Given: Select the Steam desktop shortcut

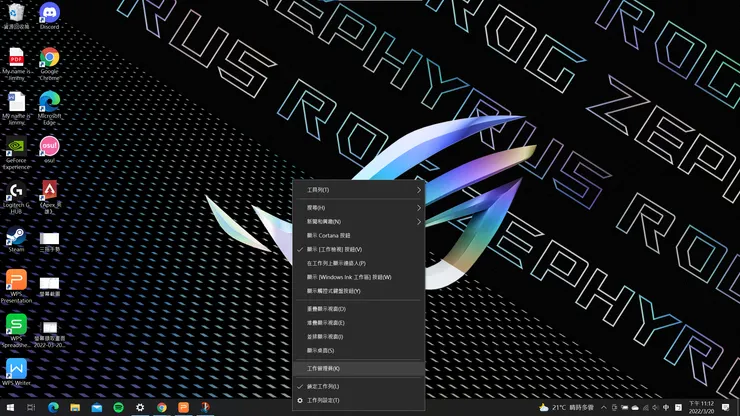Looking at the screenshot, I should point(17,239).
